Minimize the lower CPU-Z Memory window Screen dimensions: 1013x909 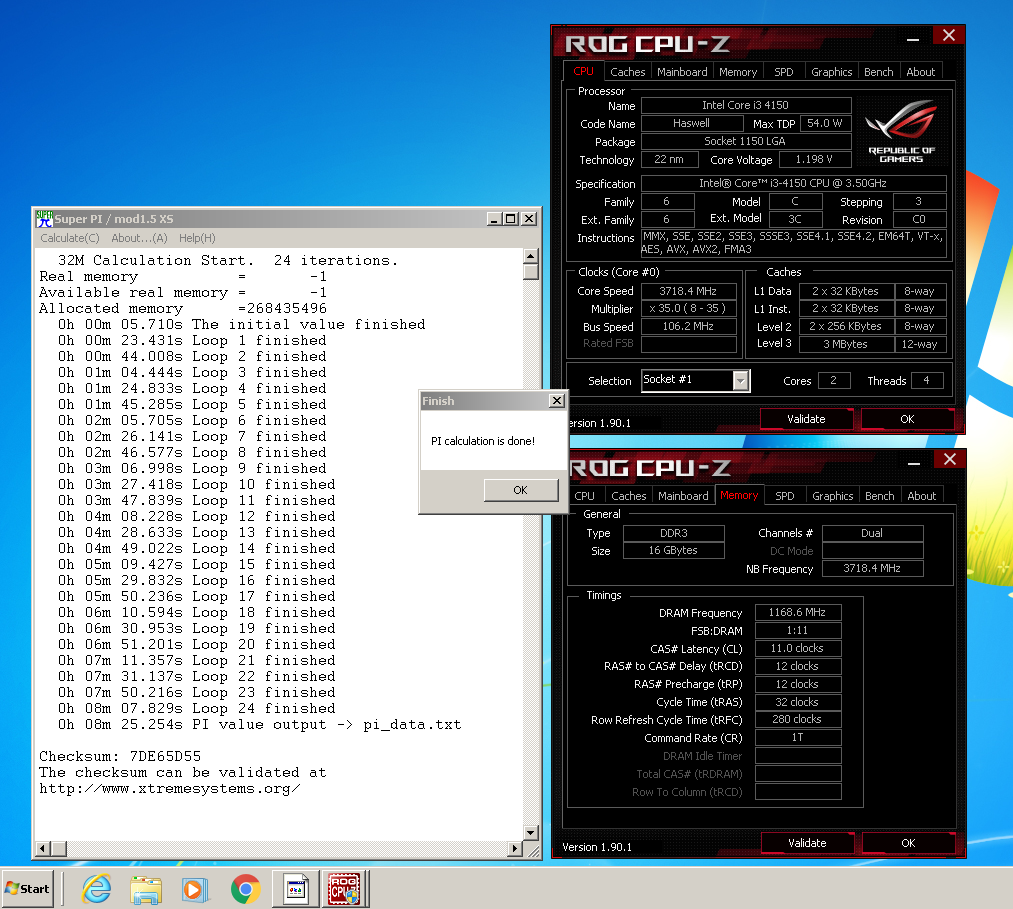[x=914, y=463]
